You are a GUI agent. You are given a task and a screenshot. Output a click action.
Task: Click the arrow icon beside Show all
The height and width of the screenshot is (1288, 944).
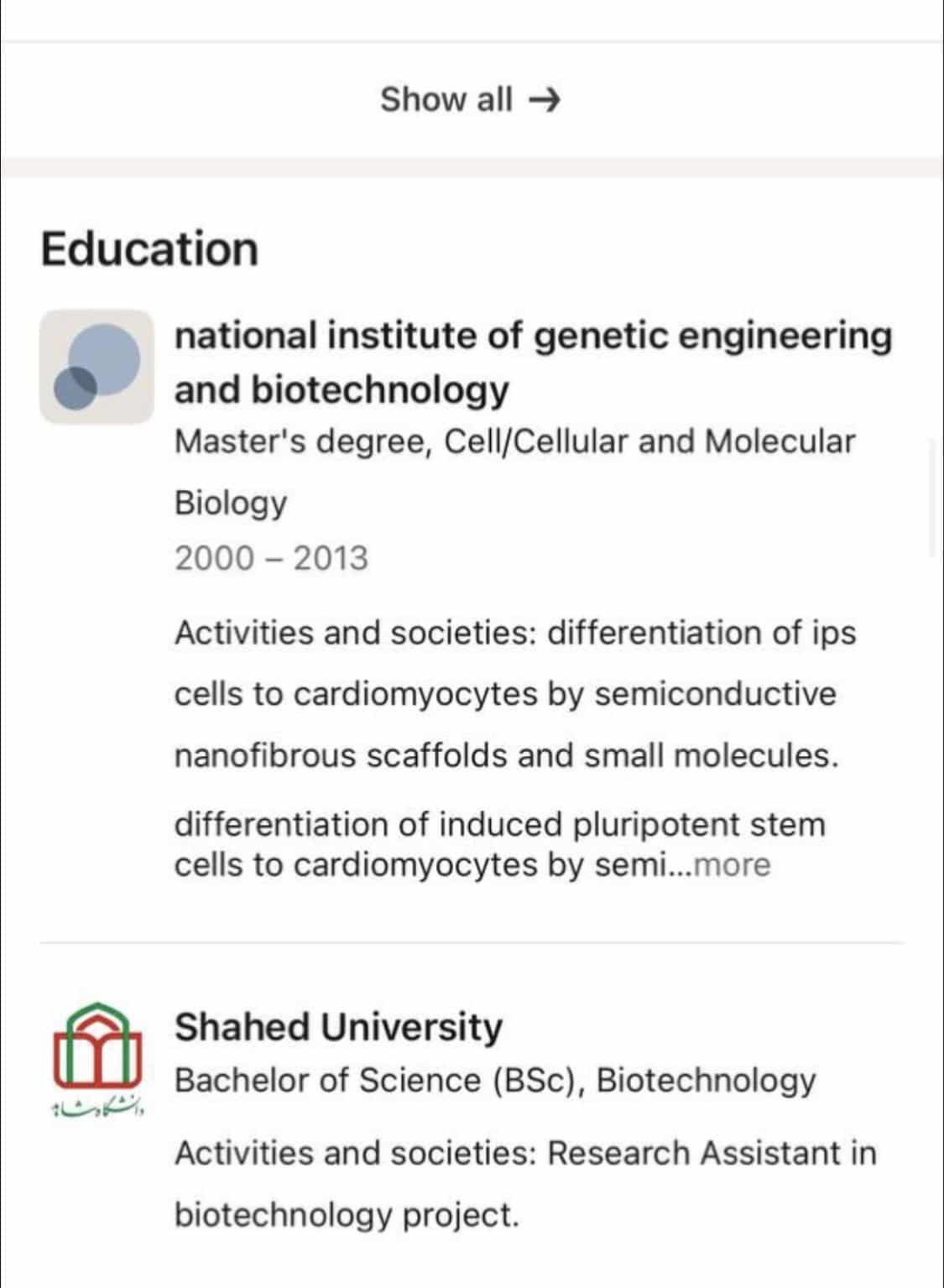tap(545, 101)
